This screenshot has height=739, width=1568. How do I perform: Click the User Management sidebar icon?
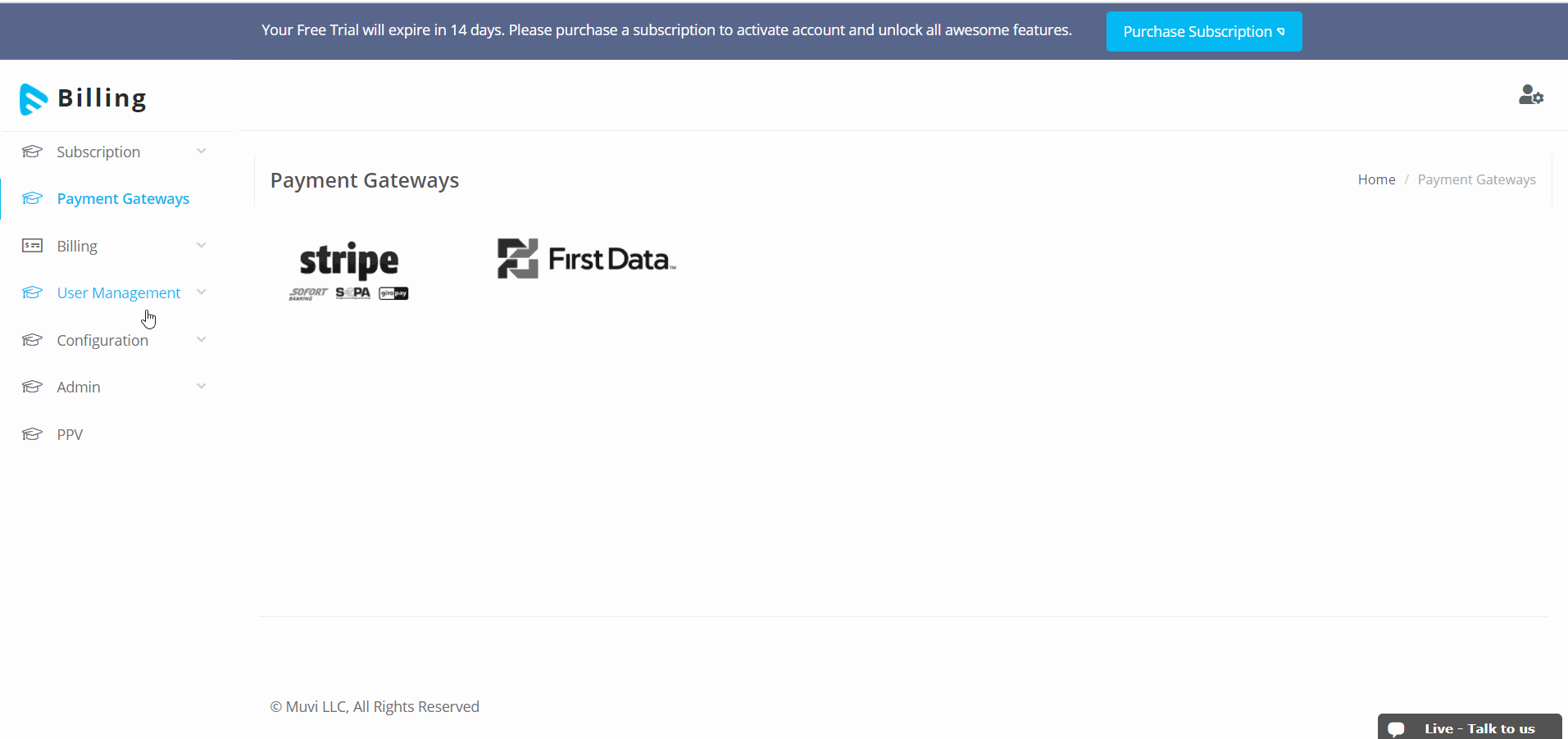pyautogui.click(x=32, y=292)
